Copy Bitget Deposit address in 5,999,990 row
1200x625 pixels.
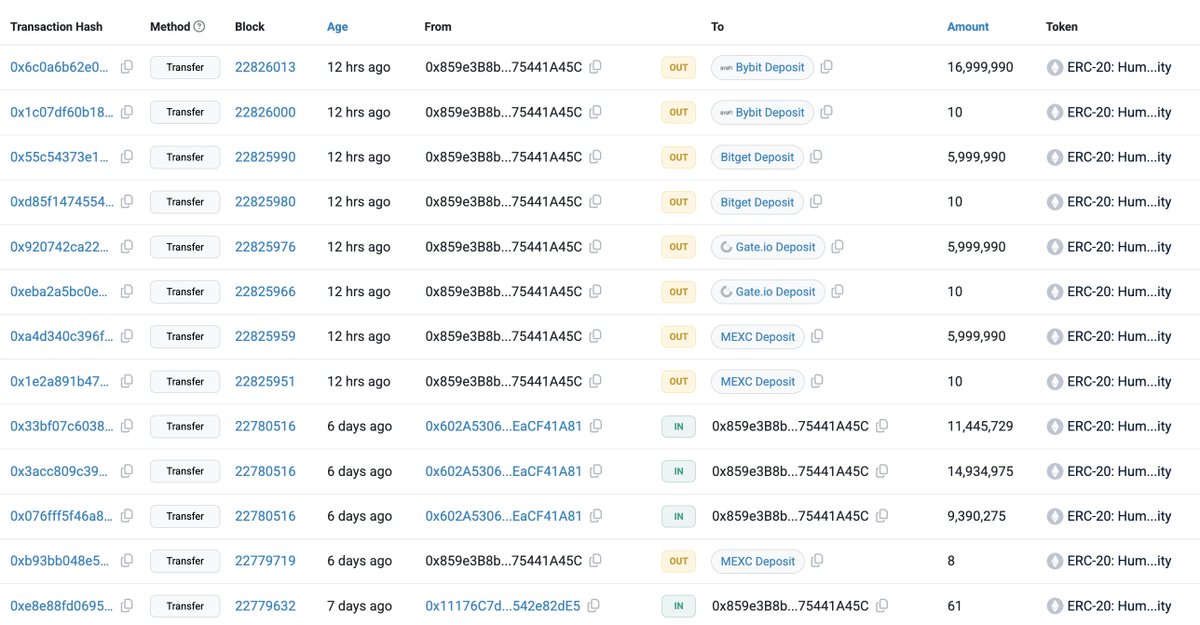817,157
